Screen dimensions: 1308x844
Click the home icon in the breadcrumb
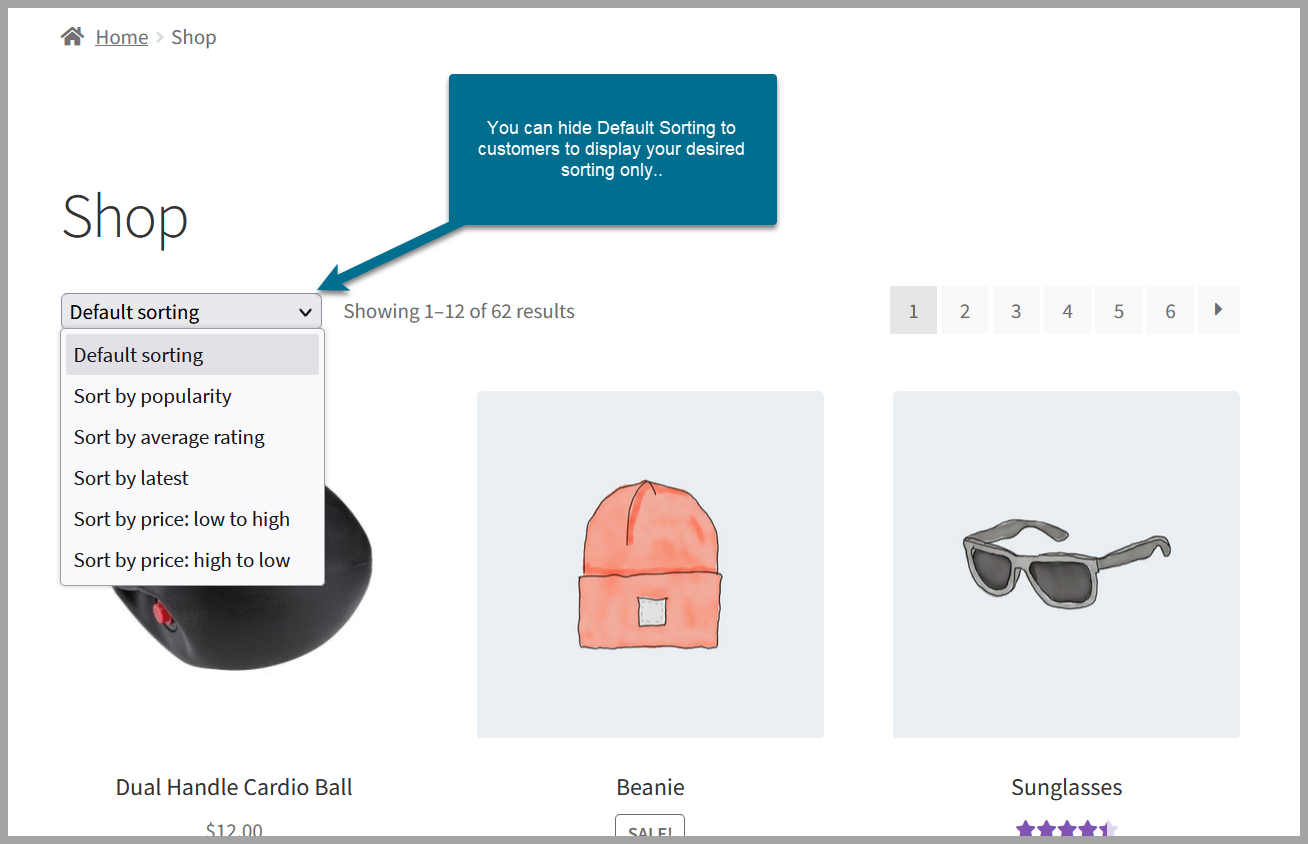[71, 34]
